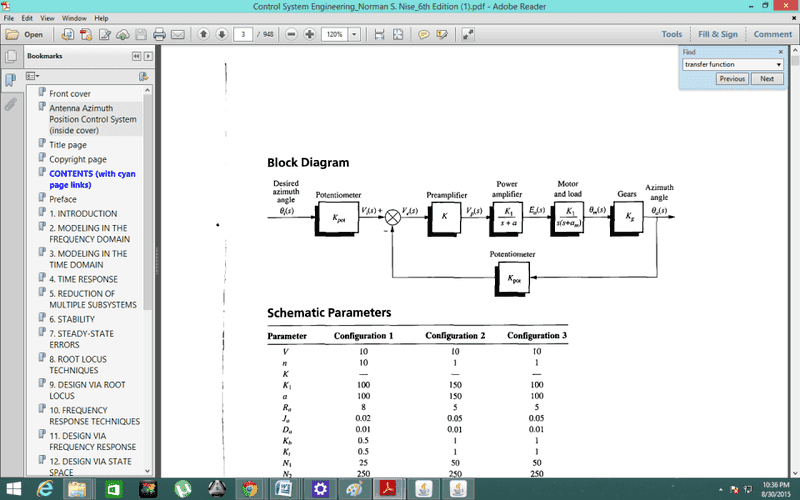
Task: Open the 6. STABILITY bookmark
Action: coord(71,319)
